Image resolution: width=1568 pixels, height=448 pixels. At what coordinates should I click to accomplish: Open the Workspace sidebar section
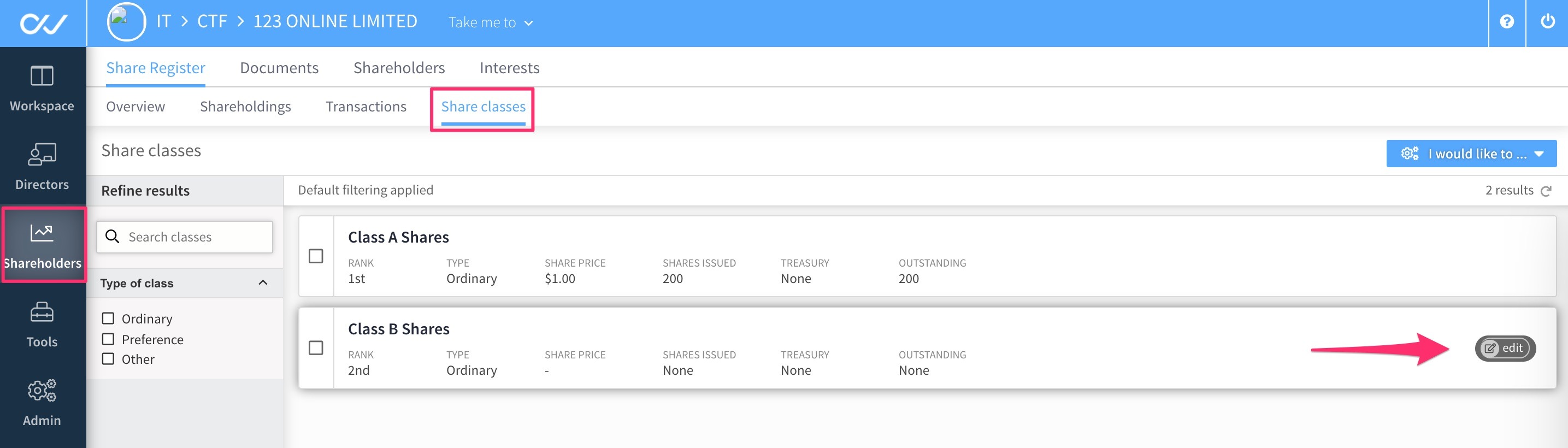tap(42, 89)
